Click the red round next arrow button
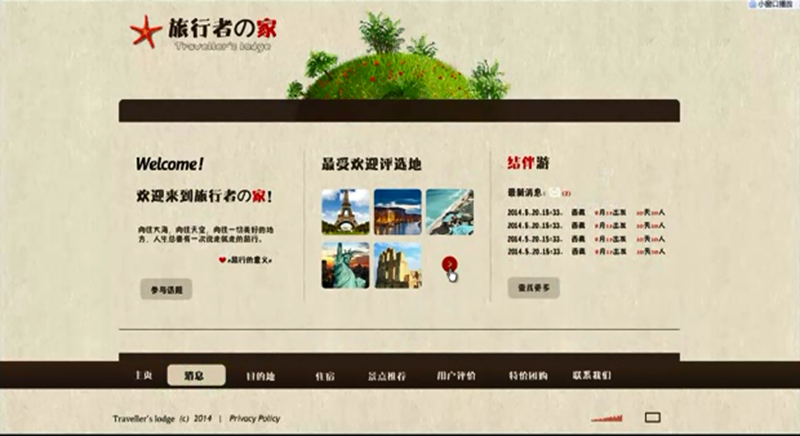 click(450, 265)
